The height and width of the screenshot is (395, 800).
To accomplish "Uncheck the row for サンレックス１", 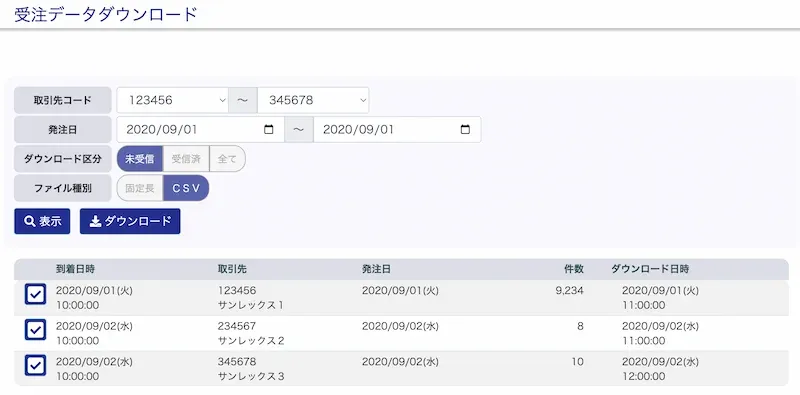I will (35, 294).
